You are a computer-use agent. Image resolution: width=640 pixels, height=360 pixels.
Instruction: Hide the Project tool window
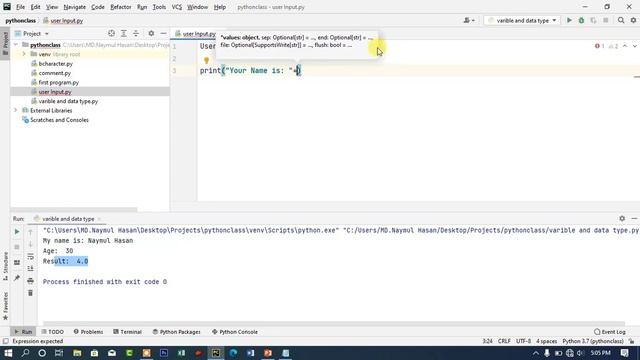tap(163, 33)
